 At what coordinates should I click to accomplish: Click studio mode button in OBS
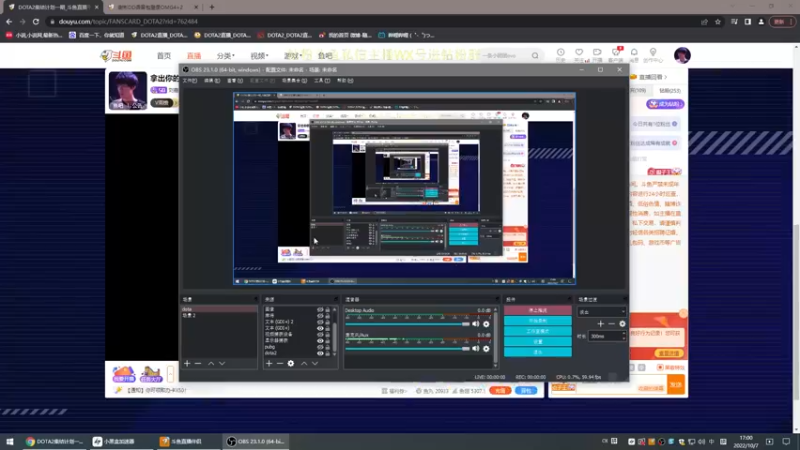pyautogui.click(x=538, y=331)
